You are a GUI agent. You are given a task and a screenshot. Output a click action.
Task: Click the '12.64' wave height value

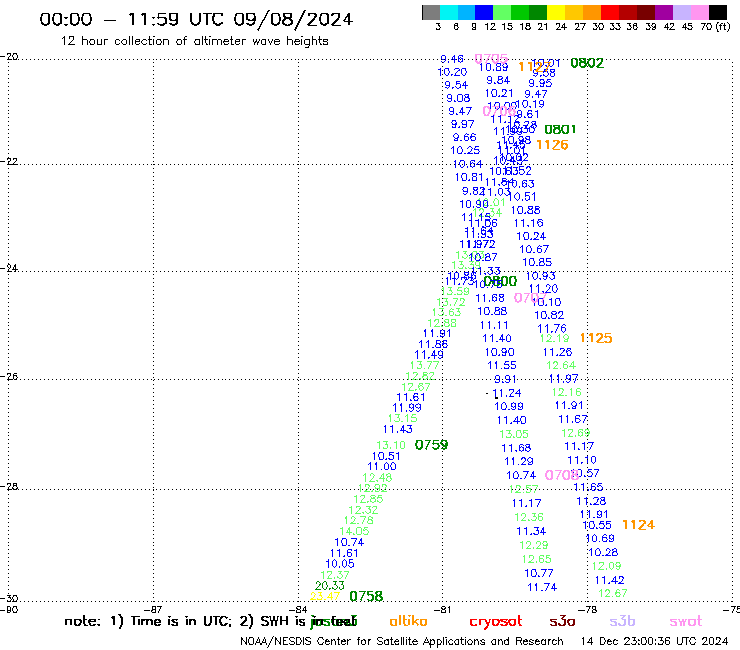(x=561, y=365)
